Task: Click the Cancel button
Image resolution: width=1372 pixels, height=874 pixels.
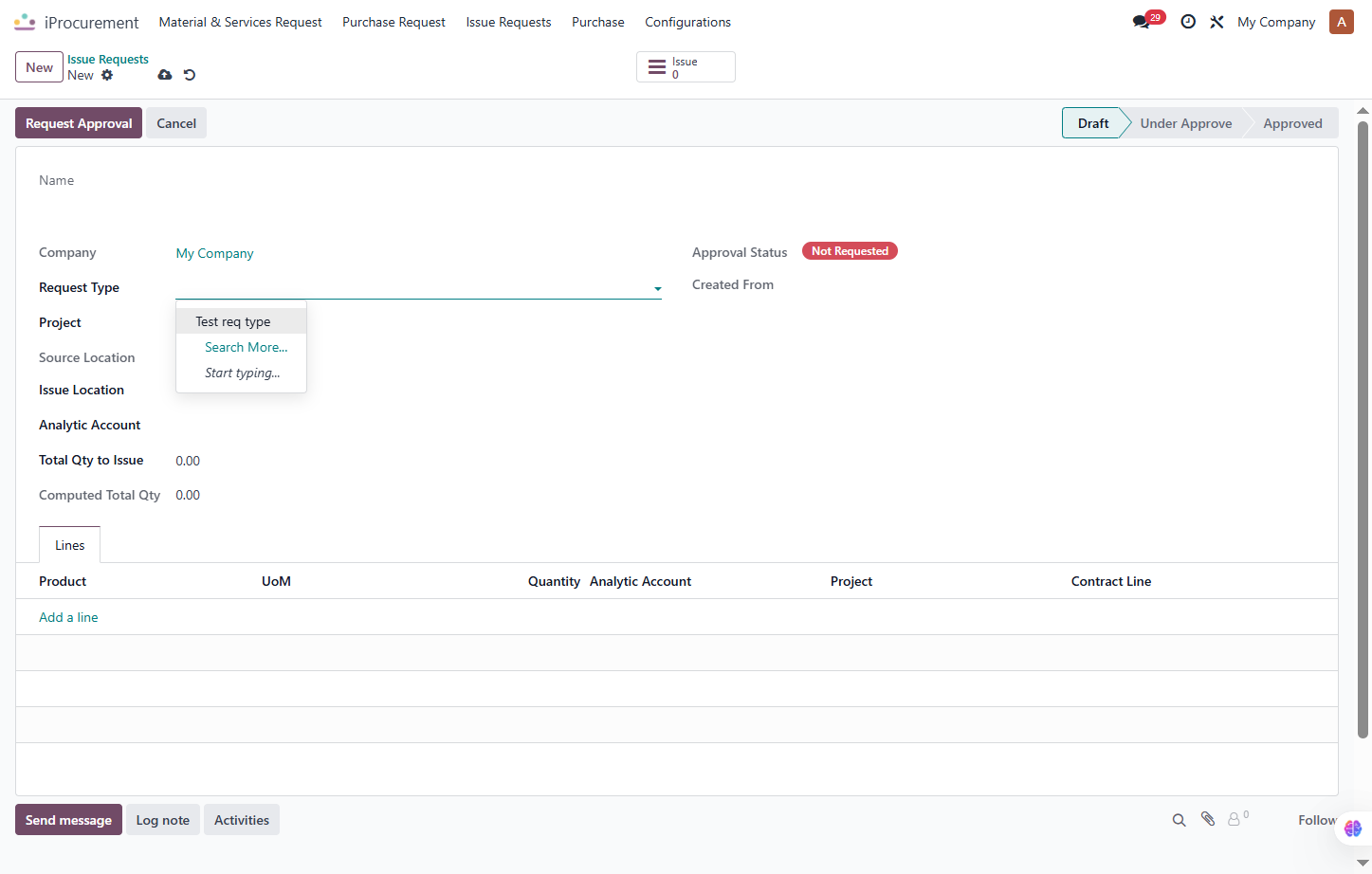Action: 176,123
